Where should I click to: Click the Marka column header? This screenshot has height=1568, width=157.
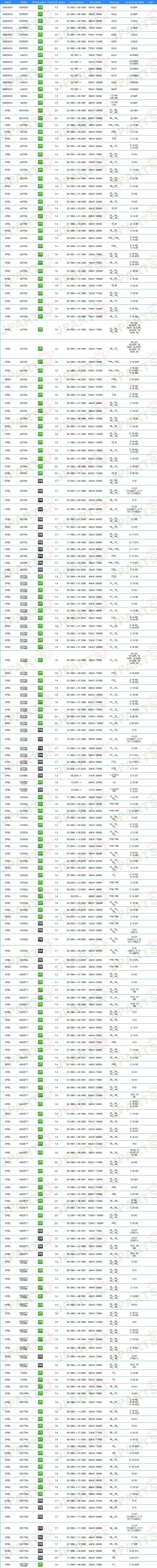(x=8, y=2)
